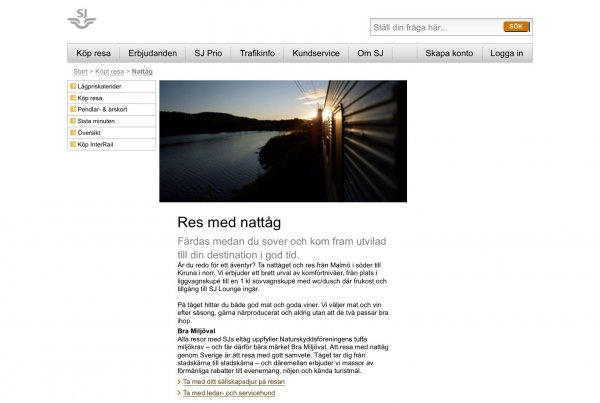The image size is (600, 403).
Task: Click chevron before Ta med ditt sällskapsdjur
Action: pos(179,382)
